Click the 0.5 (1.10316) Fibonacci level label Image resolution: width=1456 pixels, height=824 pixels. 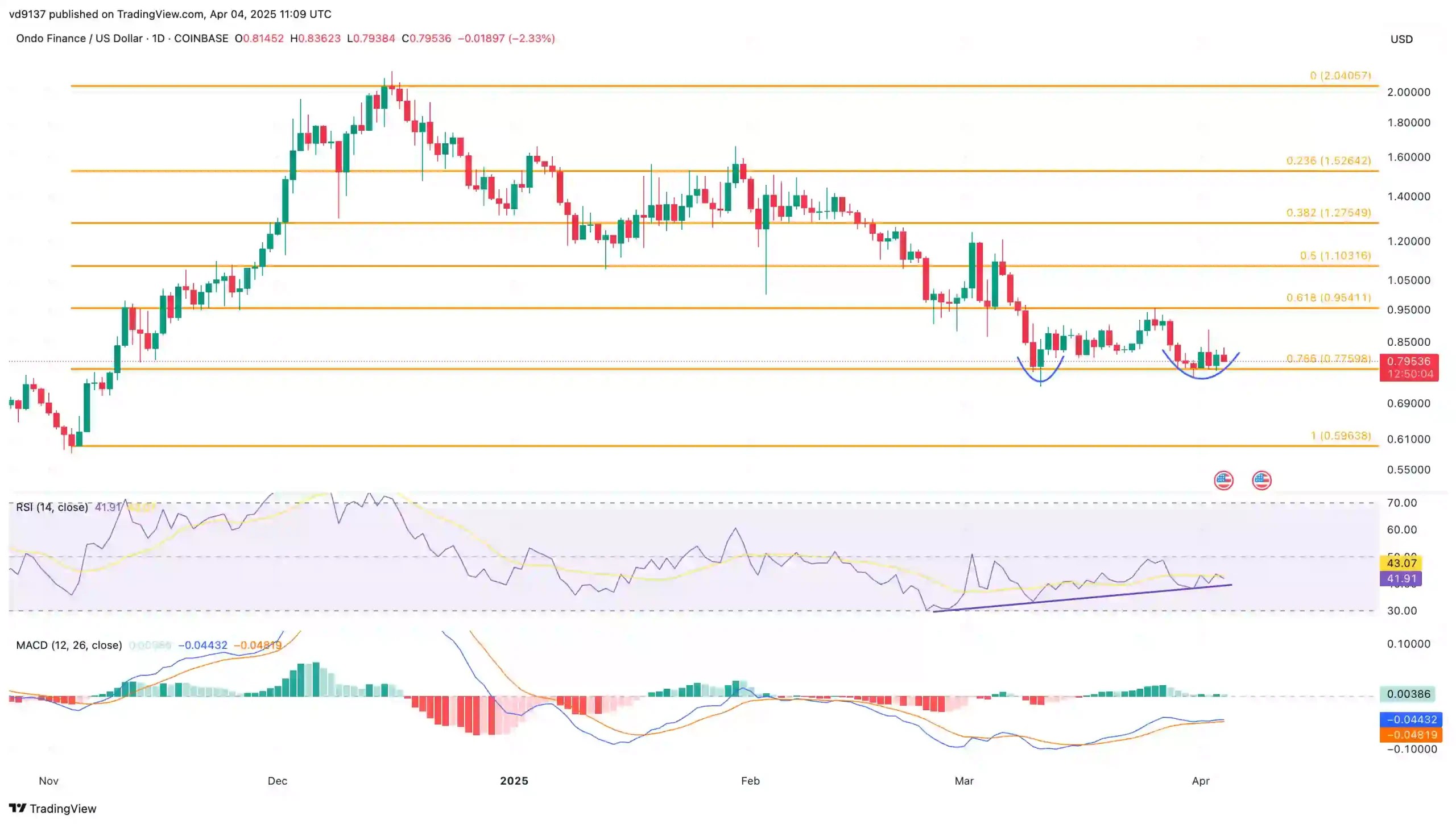1335,255
